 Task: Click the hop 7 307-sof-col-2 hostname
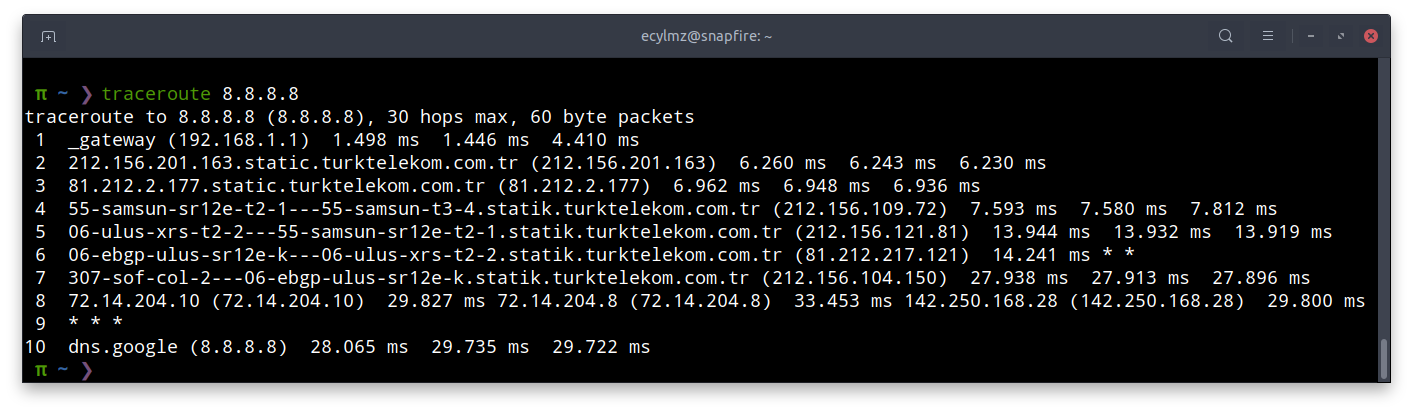click(409, 278)
